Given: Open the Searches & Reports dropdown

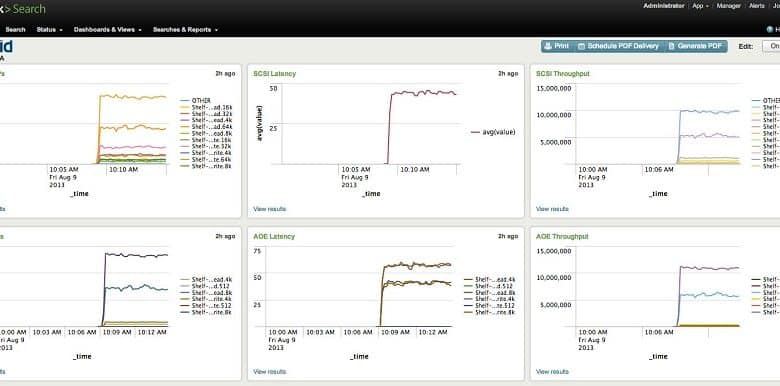Looking at the screenshot, I should 185,30.
